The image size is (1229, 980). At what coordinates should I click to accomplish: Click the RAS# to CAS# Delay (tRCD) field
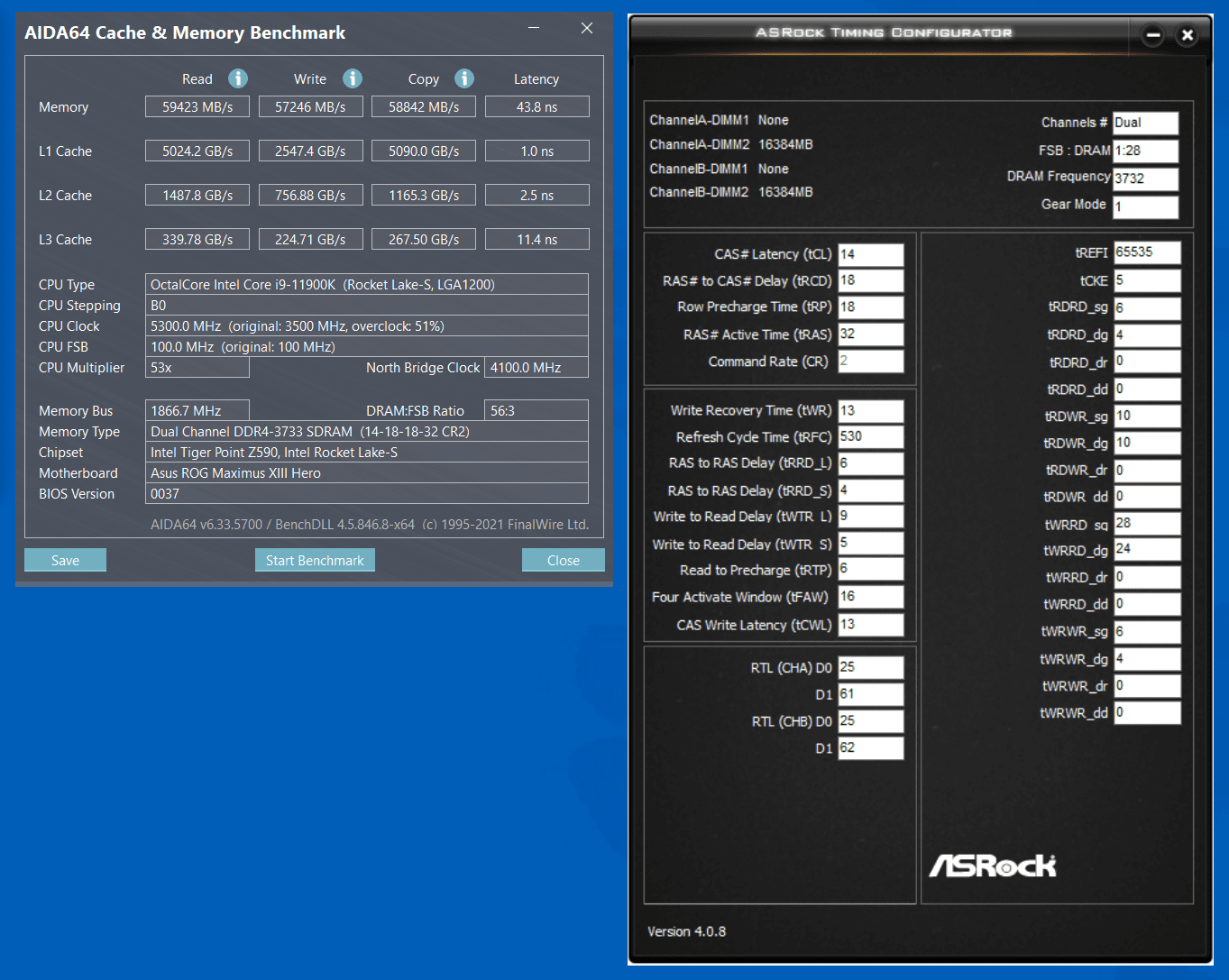871,280
